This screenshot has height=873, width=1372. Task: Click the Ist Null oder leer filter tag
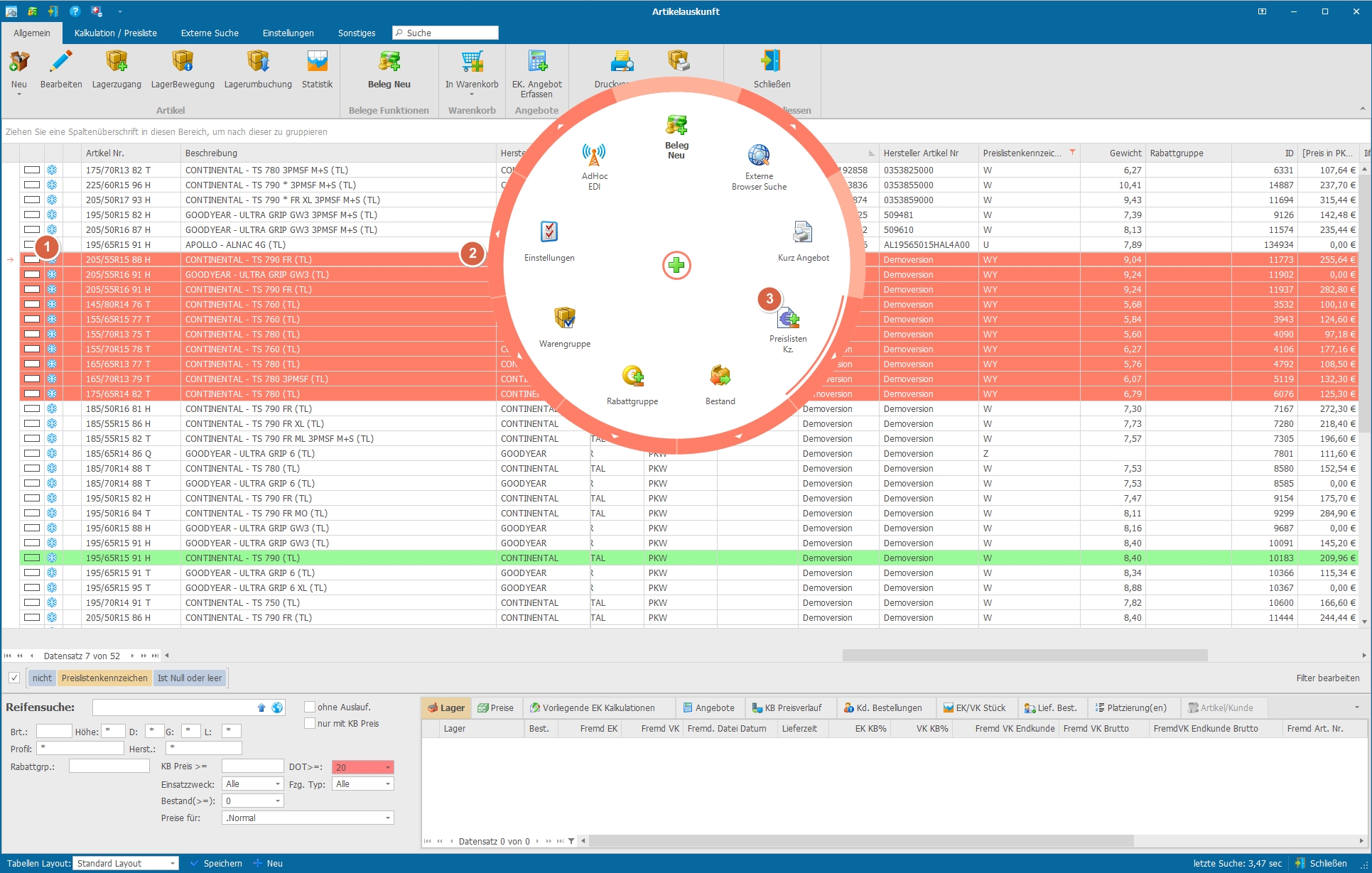tap(190, 678)
